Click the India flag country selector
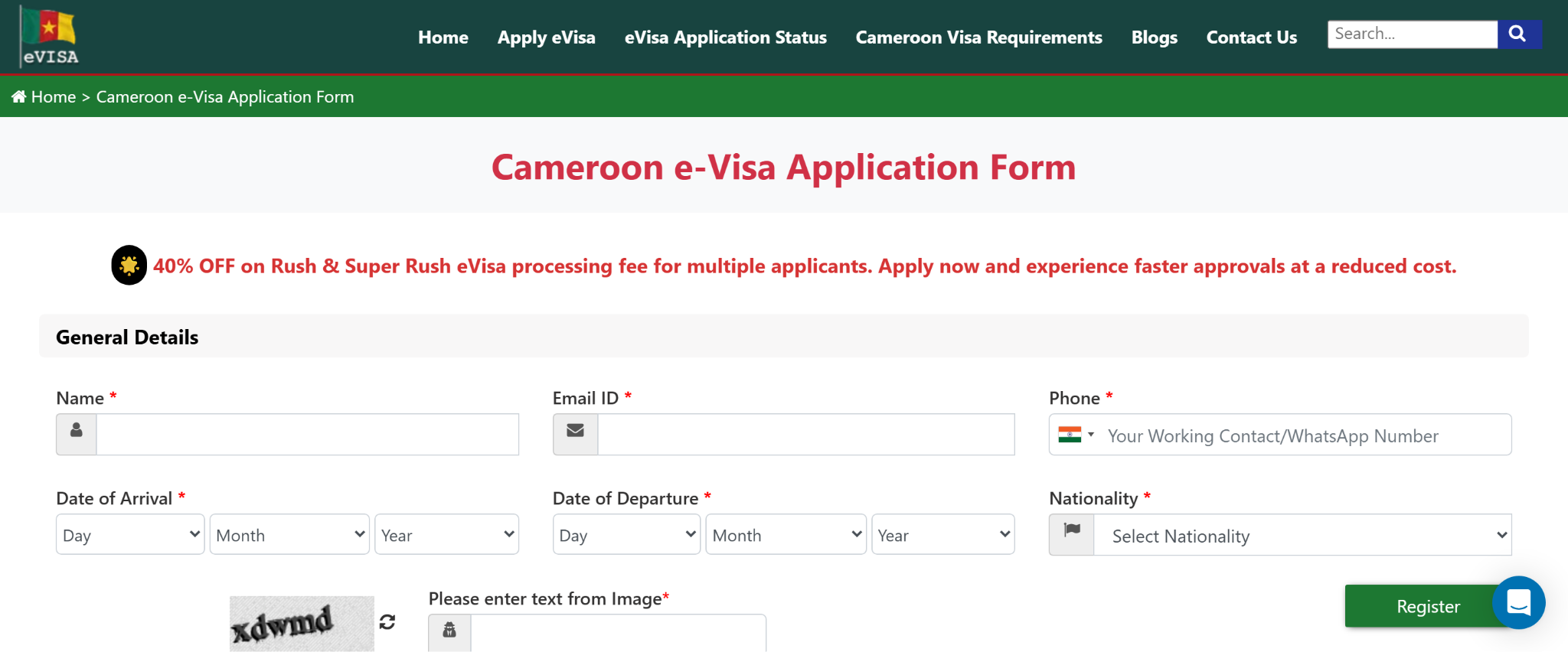The image size is (1568, 652). pos(1076,435)
